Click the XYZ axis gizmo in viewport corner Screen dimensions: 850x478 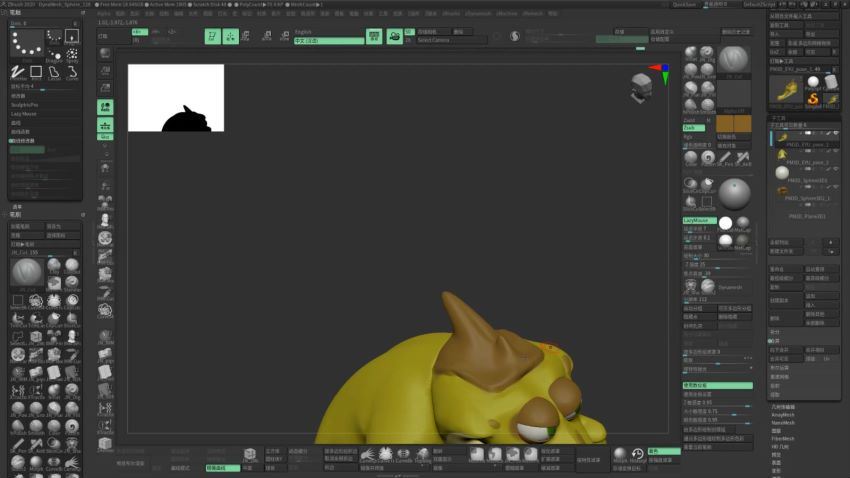(660, 73)
